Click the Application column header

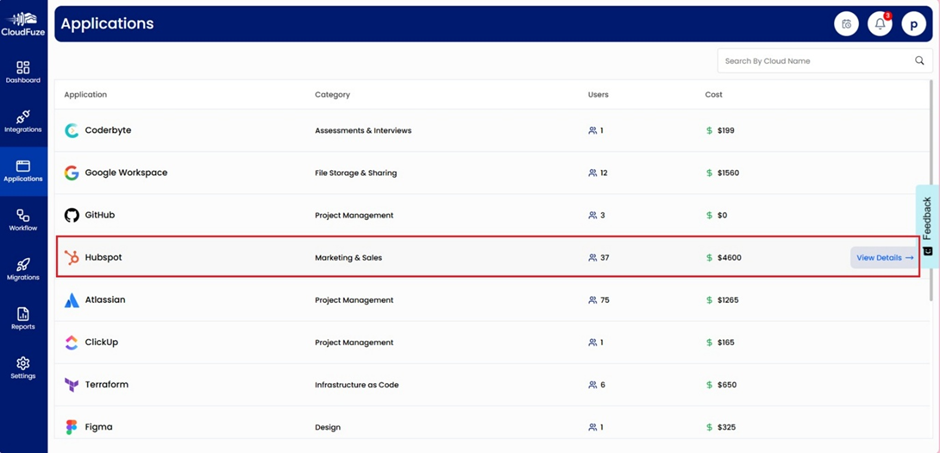pyautogui.click(x=86, y=95)
